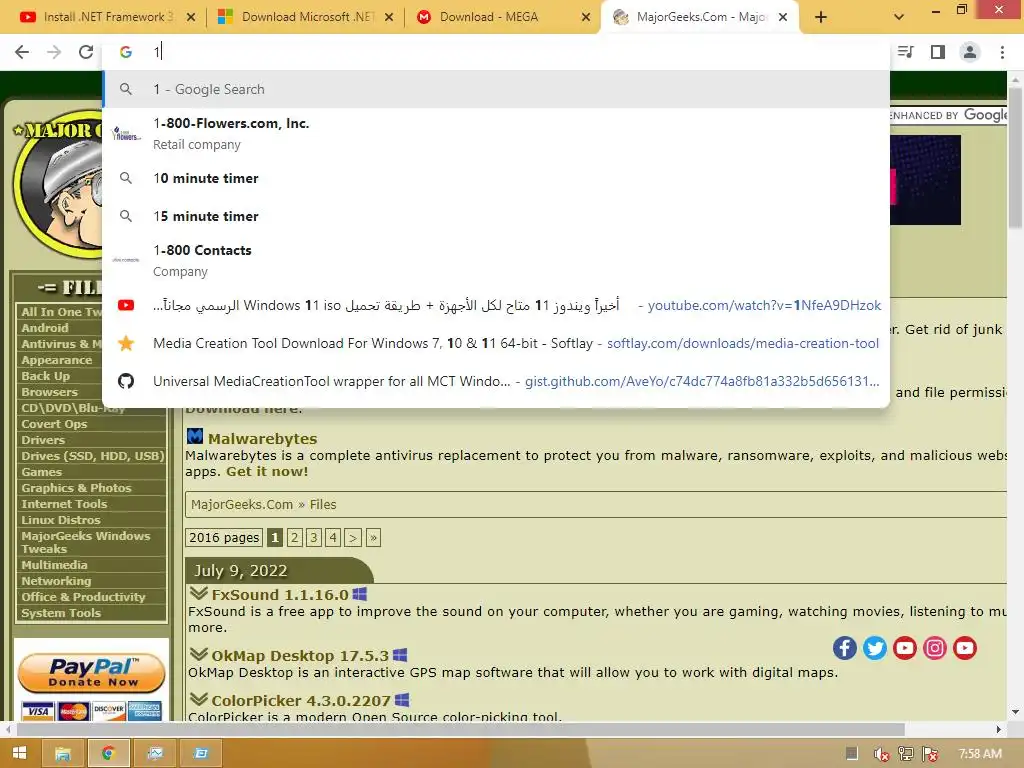Open the red YouTube icon beside Twitter
The width and height of the screenshot is (1024, 768).
tap(904, 648)
